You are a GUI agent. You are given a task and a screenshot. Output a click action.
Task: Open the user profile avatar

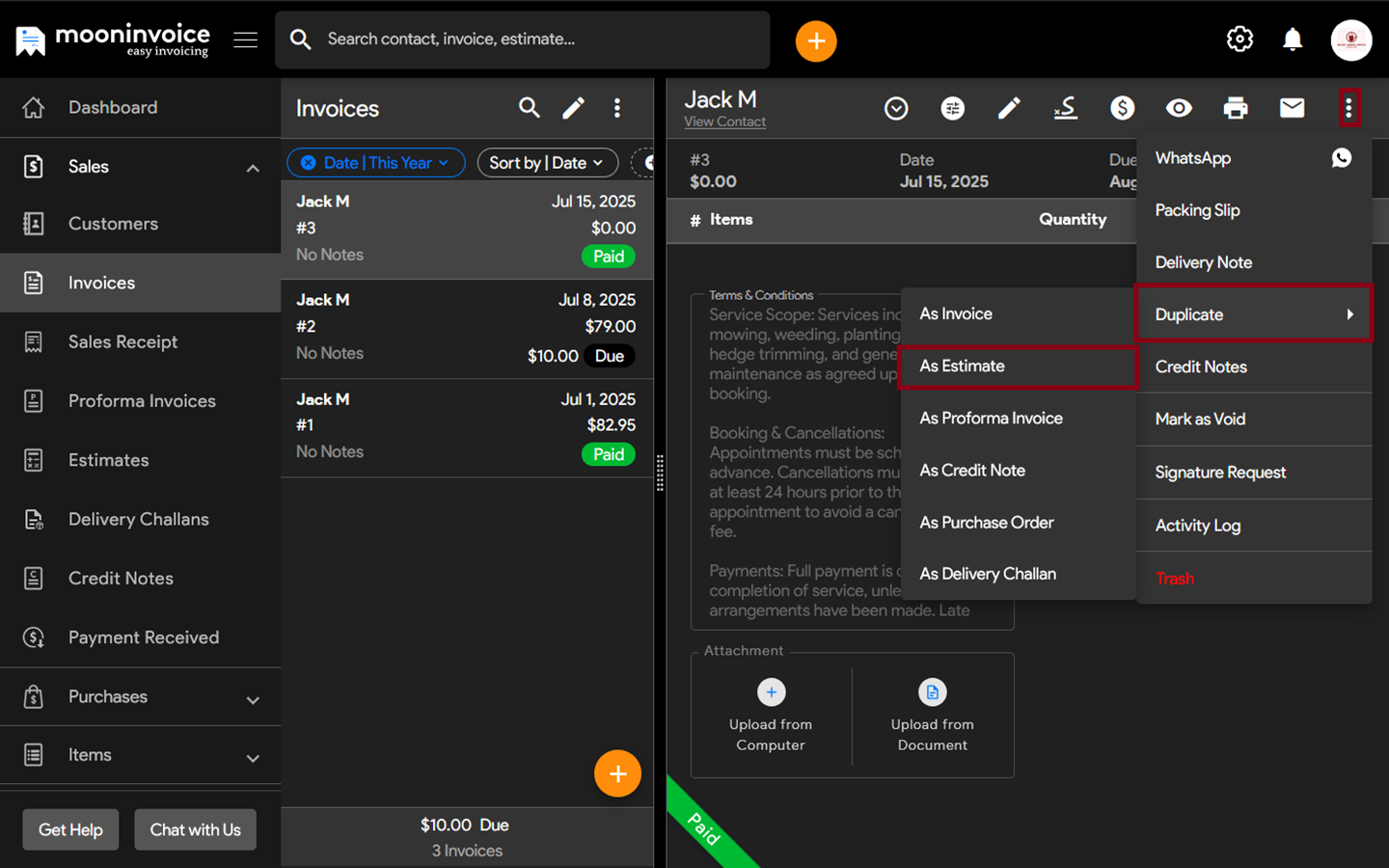pos(1351,41)
